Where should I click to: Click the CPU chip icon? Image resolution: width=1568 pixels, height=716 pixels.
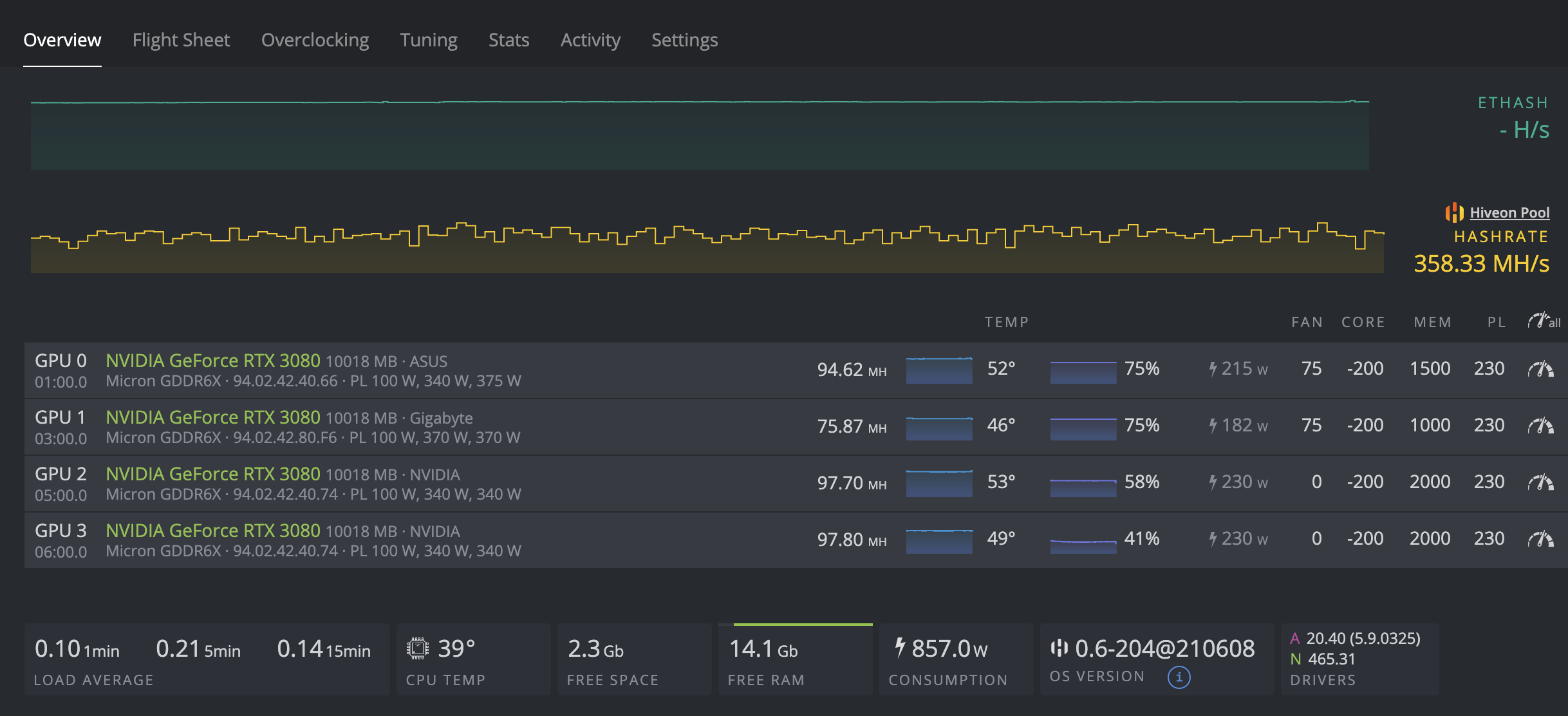tap(418, 648)
